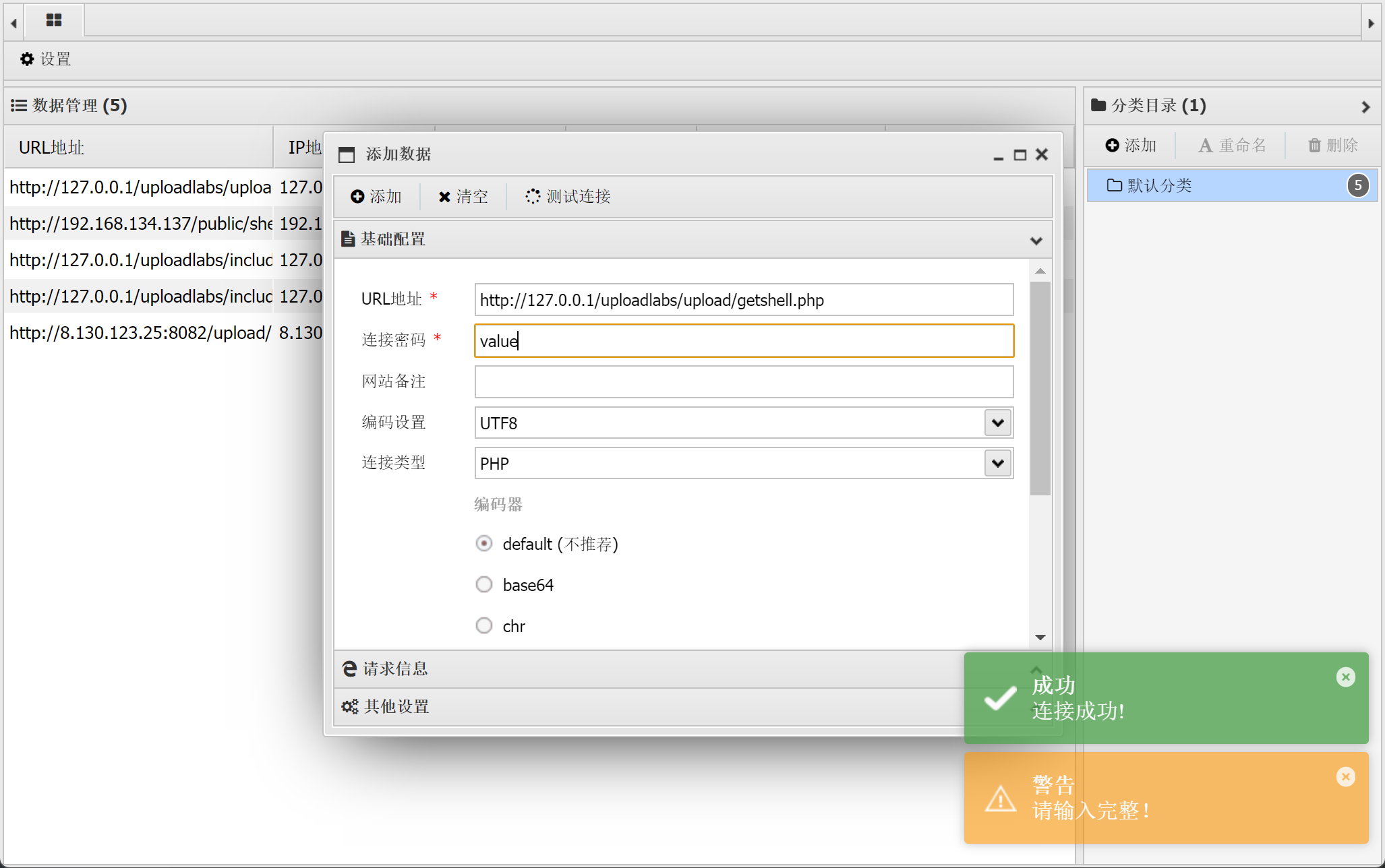Dismiss the green success notification
The width and height of the screenshot is (1385, 868).
click(1345, 677)
